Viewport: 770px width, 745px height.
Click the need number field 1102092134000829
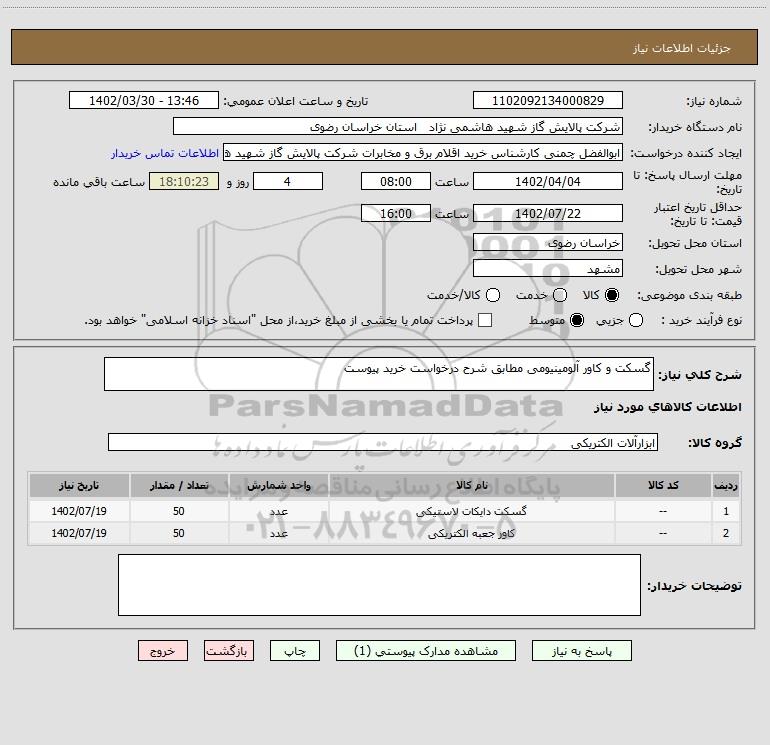coord(548,100)
